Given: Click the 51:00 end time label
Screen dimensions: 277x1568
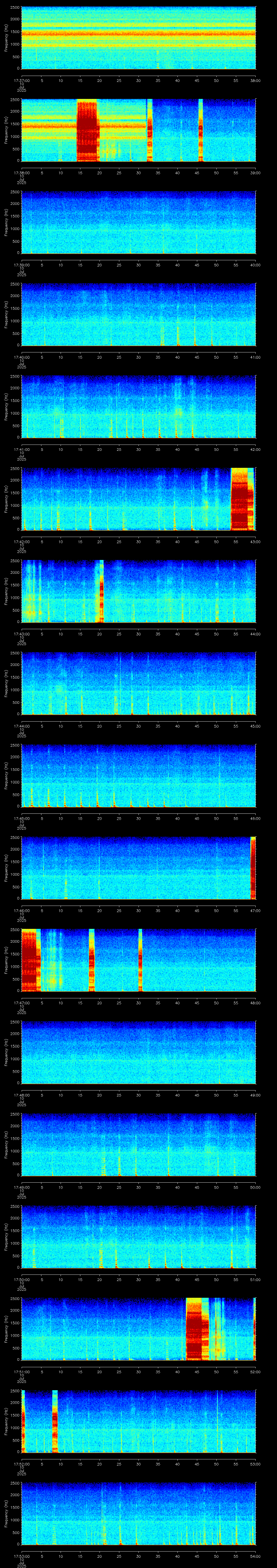Looking at the screenshot, I should coord(255,1279).
